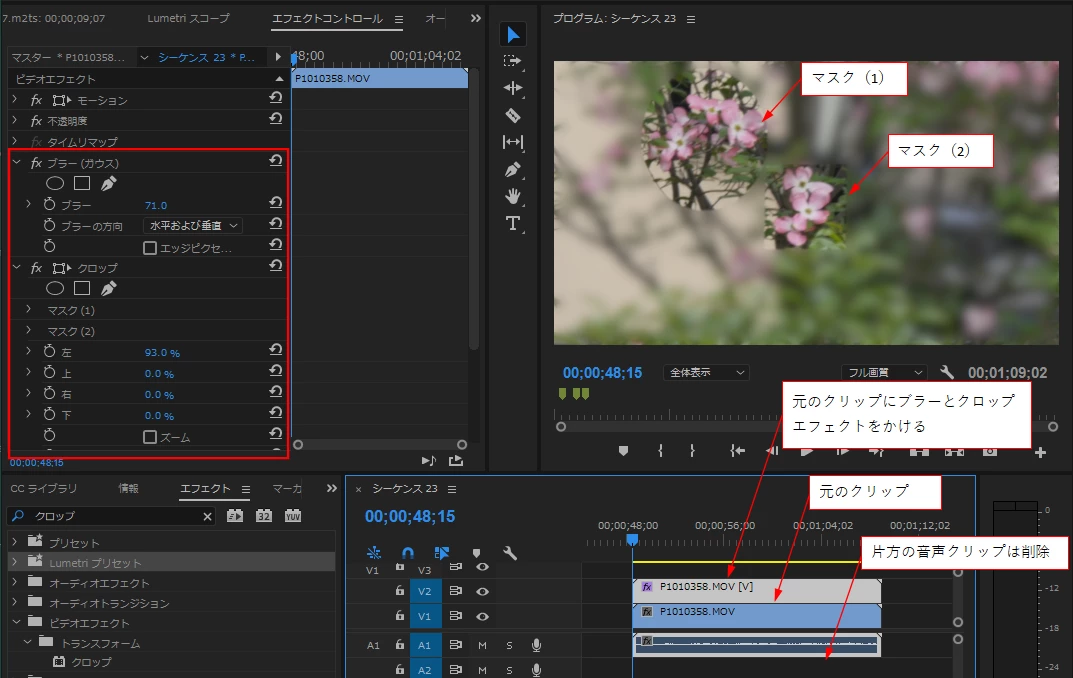Filter effects by 32-bit color badge
This screenshot has height=678, width=1073.
pyautogui.click(x=264, y=516)
